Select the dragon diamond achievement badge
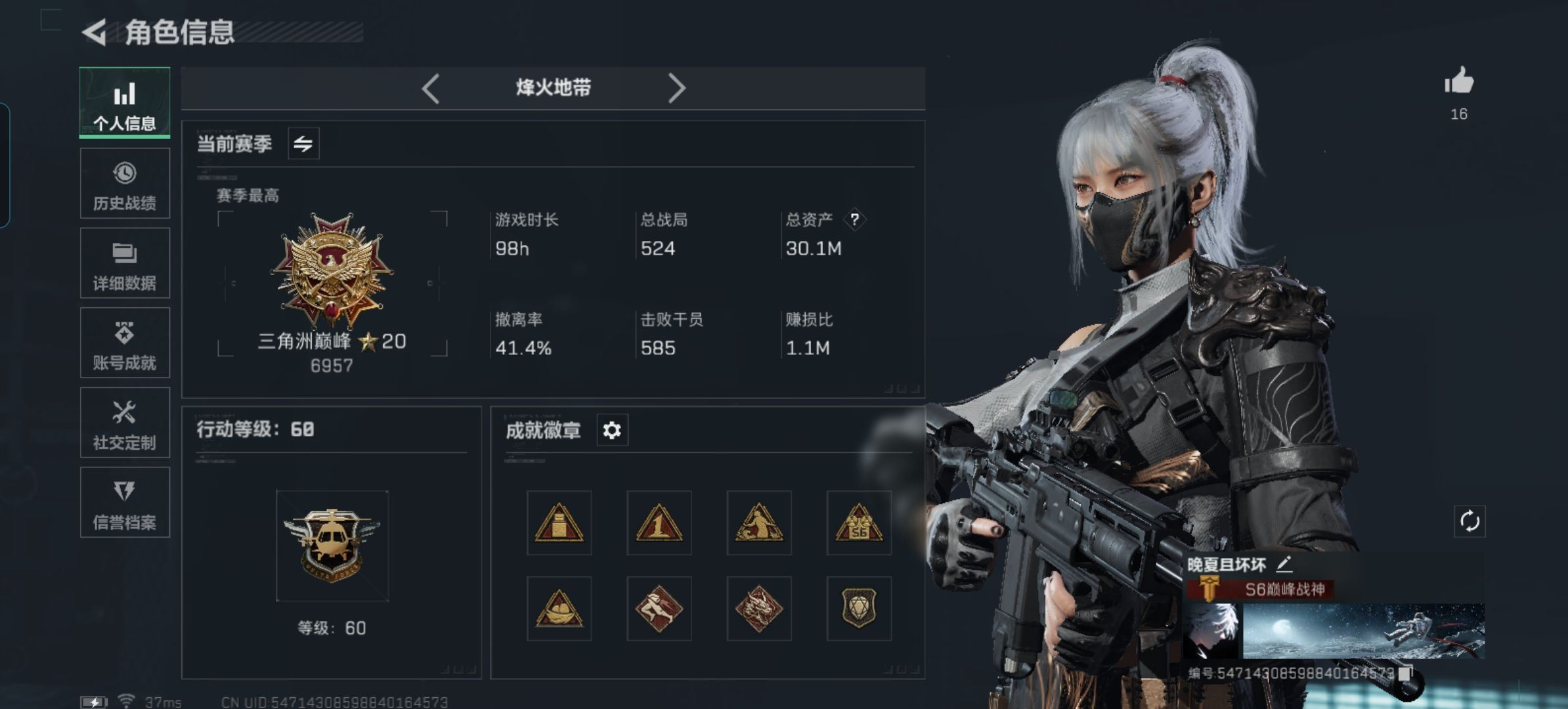 758,609
